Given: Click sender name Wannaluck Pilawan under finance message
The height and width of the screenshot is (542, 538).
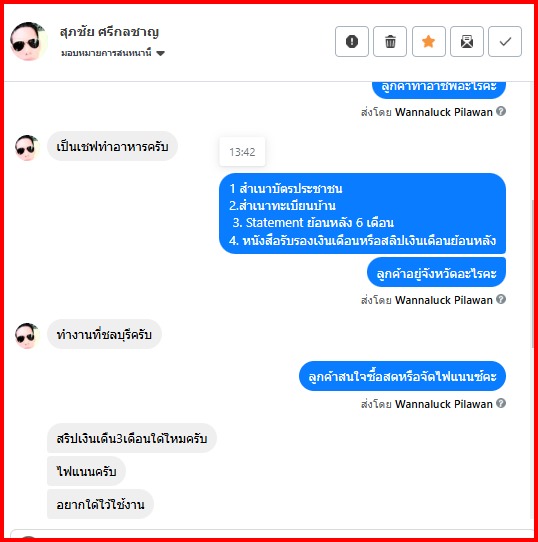Looking at the screenshot, I should coord(444,404).
